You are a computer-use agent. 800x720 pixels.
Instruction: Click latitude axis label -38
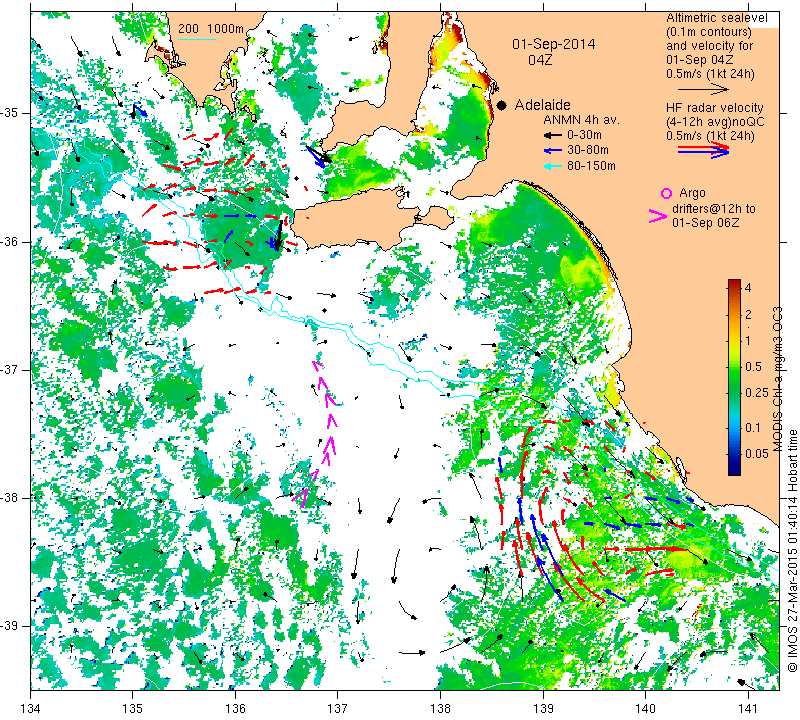pos(10,497)
